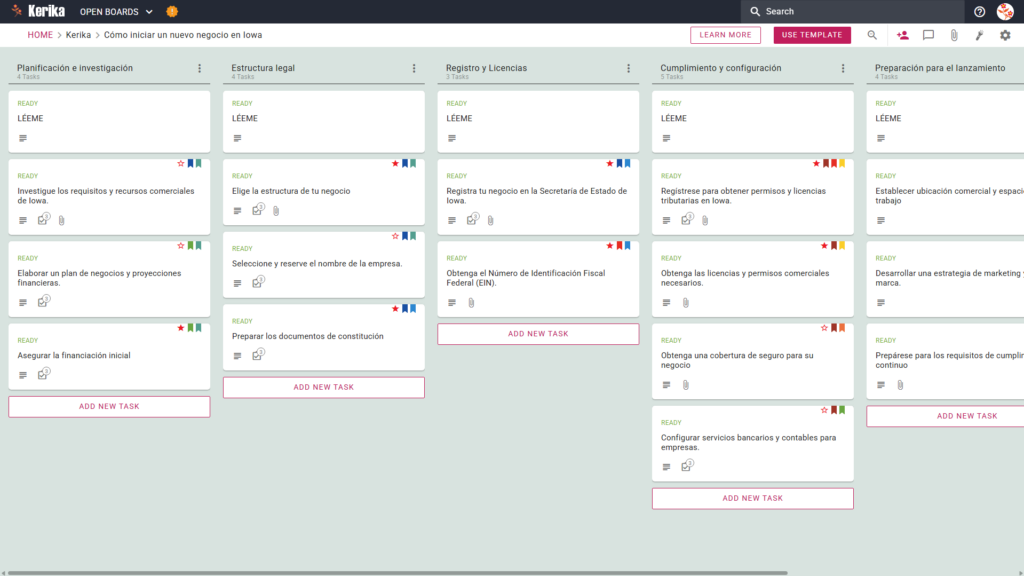Open the OPEN BOARDS dropdown
Image resolution: width=1024 pixels, height=576 pixels.
click(x=116, y=12)
